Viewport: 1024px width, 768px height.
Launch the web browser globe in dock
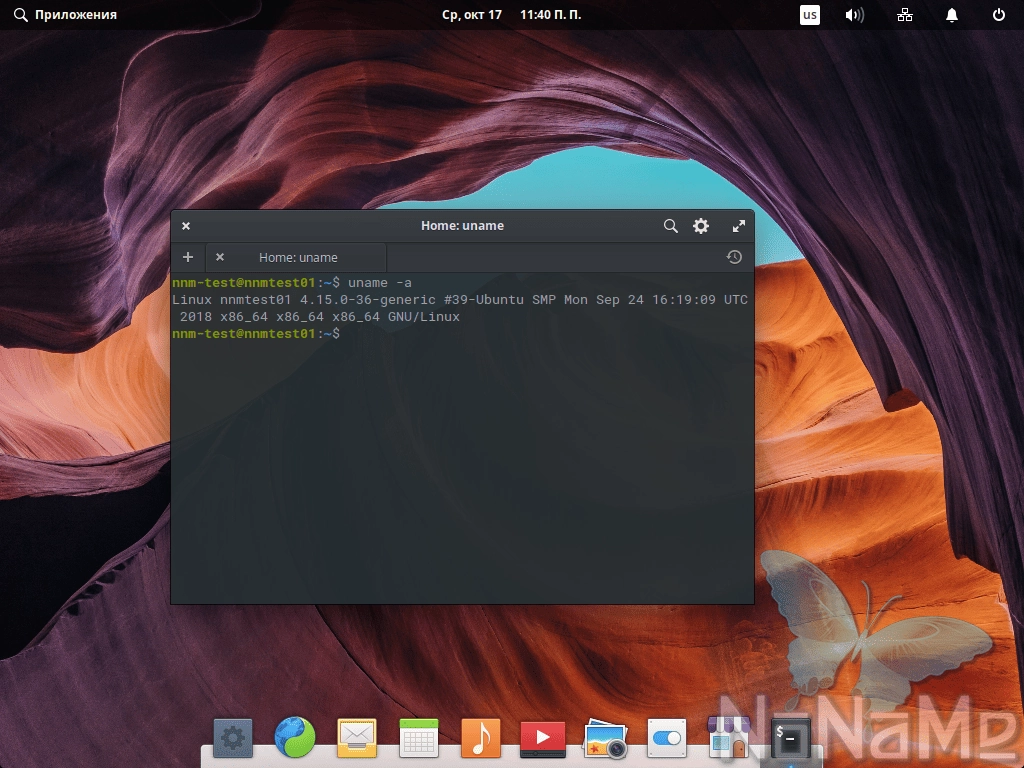pos(295,737)
